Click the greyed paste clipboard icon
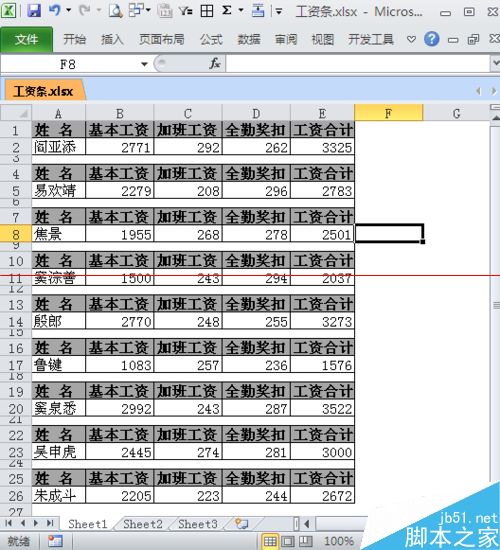This screenshot has width=500, height=550. [165, 11]
